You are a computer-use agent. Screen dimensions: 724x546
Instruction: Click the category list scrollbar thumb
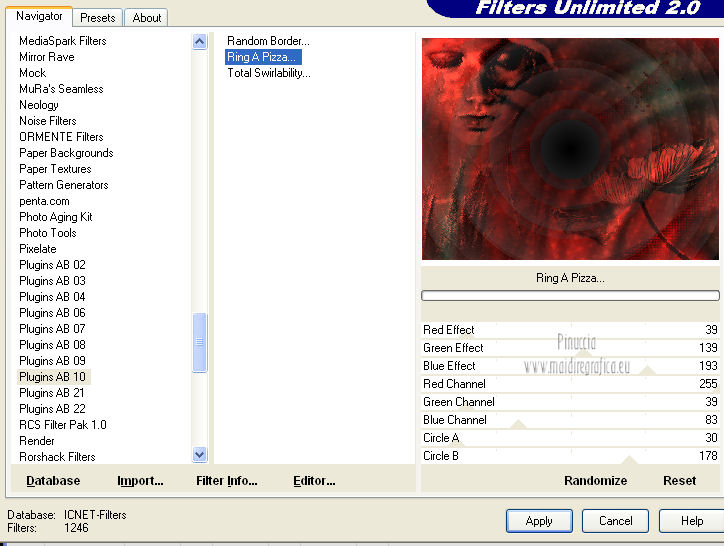[199, 342]
